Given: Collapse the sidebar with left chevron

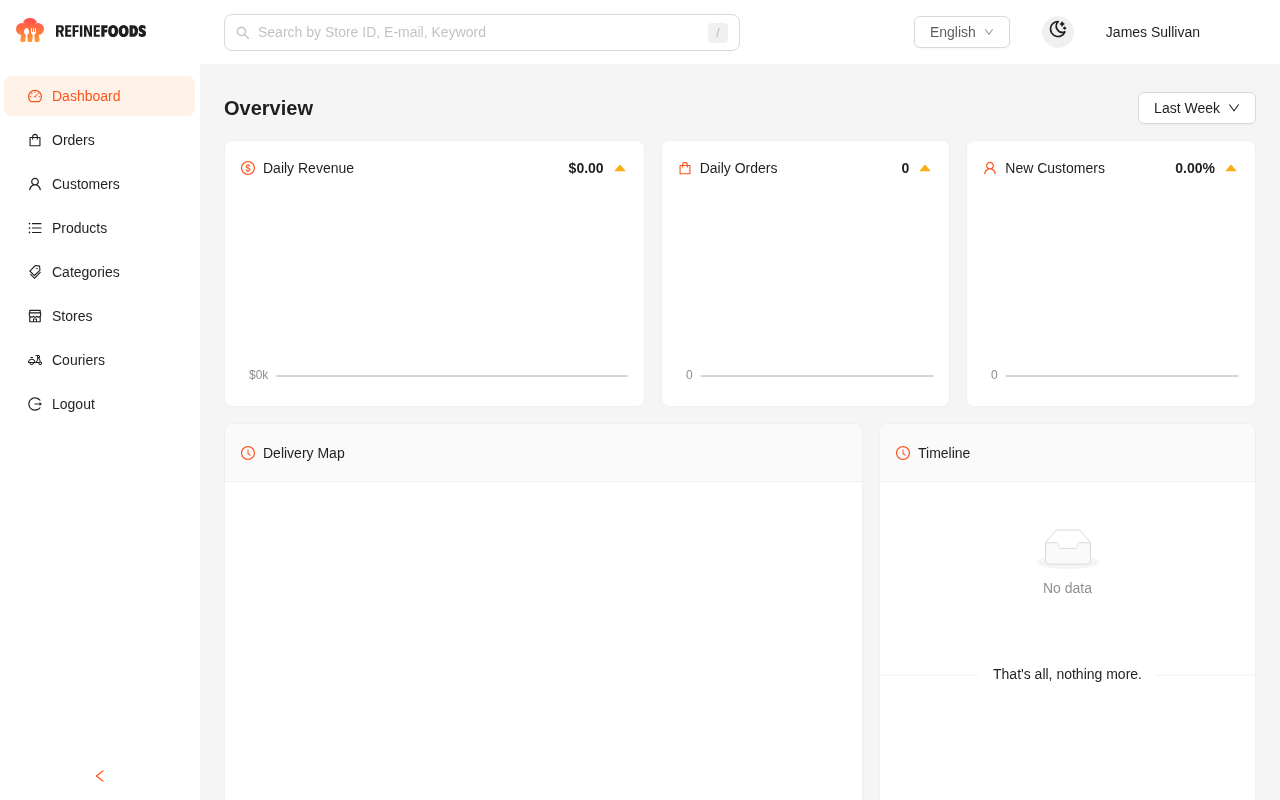Looking at the screenshot, I should coord(100,776).
